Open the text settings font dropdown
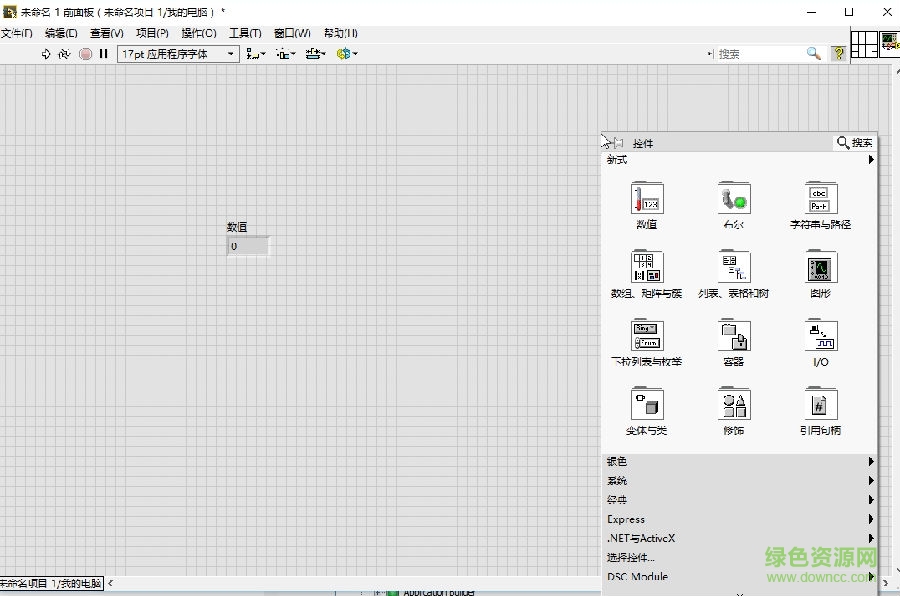Viewport: 900px width, 596px height. coord(231,54)
